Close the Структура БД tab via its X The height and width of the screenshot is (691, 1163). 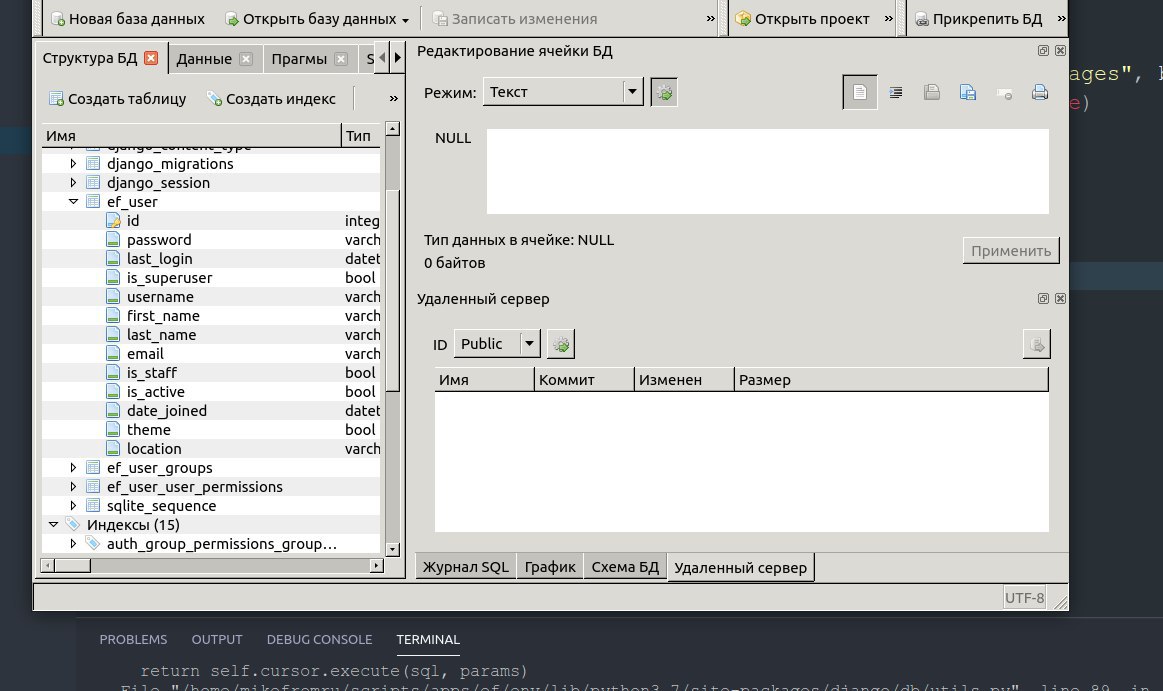coord(151,58)
